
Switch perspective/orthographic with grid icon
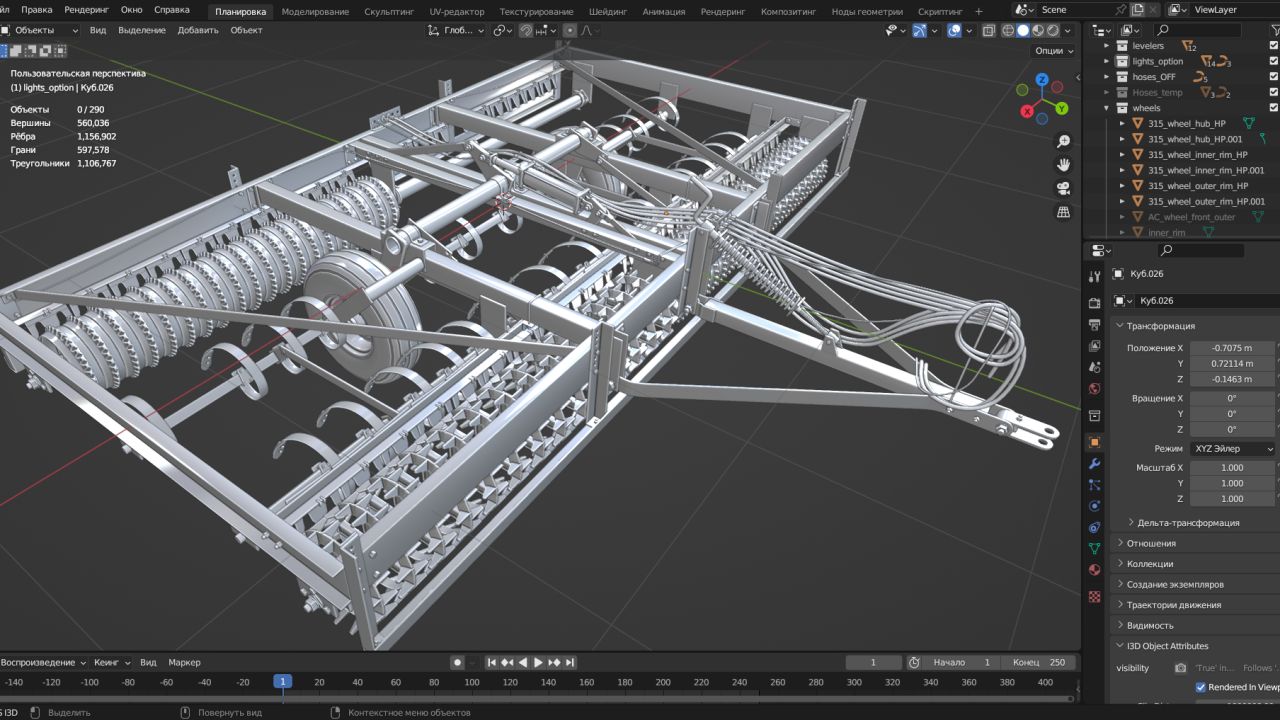coord(1063,212)
